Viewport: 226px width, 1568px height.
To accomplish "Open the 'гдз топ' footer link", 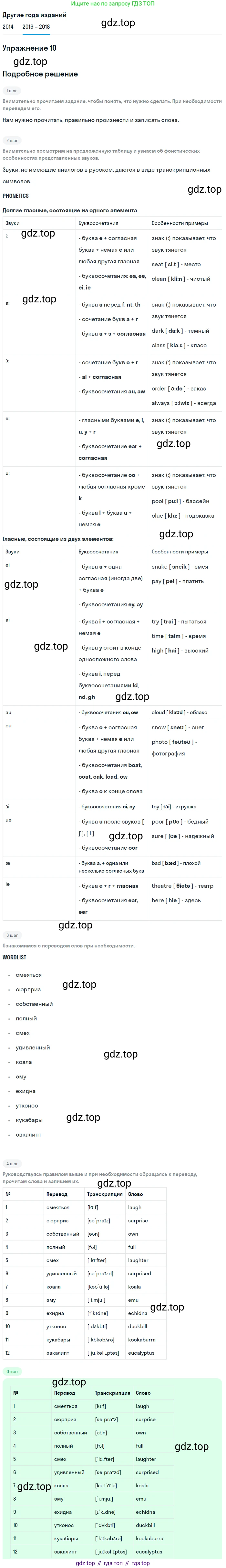I will tap(113, 1563).
